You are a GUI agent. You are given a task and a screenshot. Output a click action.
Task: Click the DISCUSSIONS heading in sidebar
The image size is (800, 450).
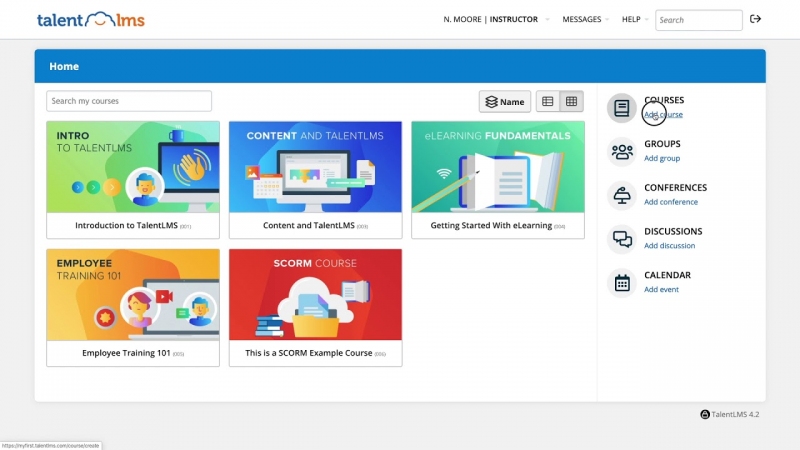(x=673, y=231)
